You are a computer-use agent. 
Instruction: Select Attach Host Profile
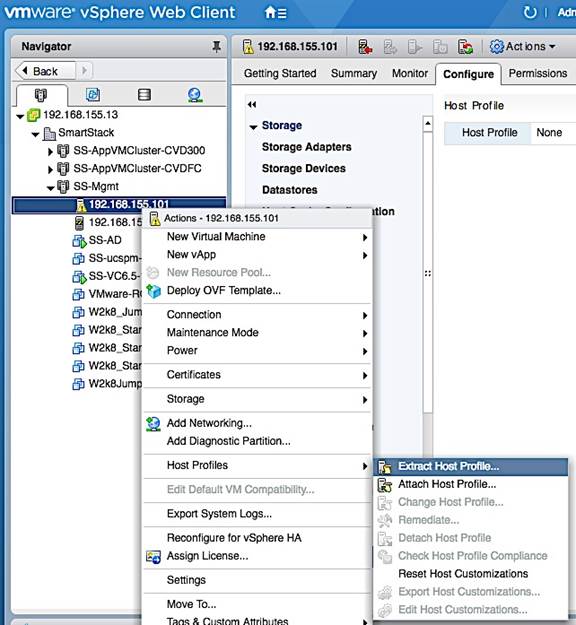471,484
